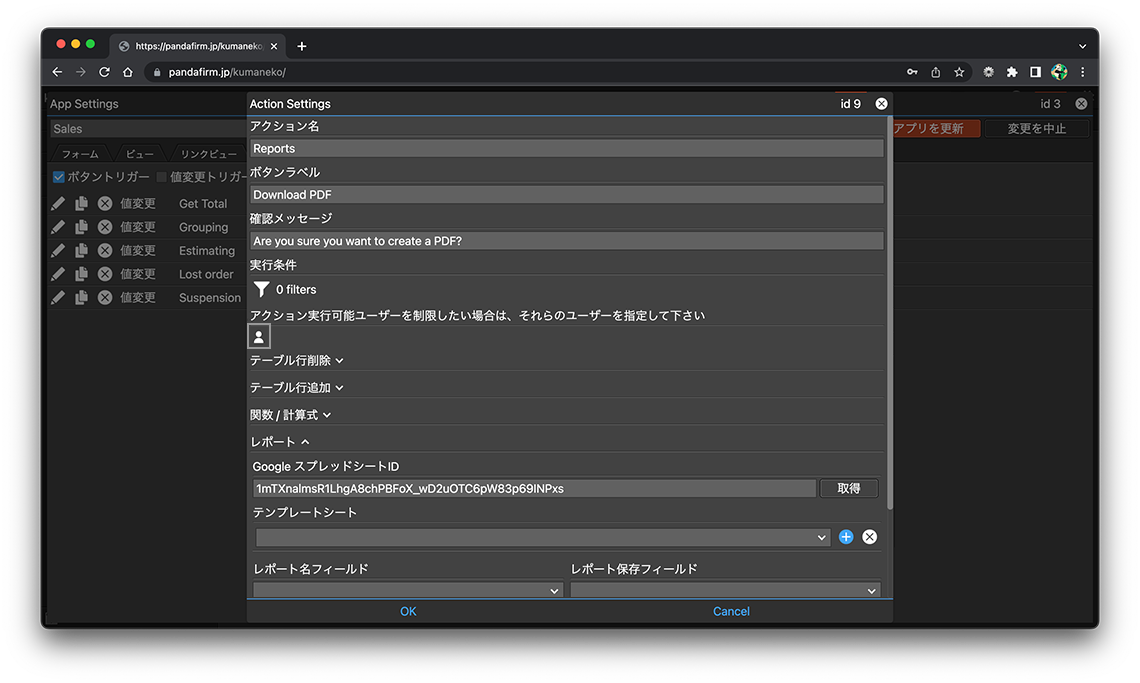The image size is (1140, 683).
Task: Bookmark the page with the star icon
Action: pyautogui.click(x=959, y=72)
